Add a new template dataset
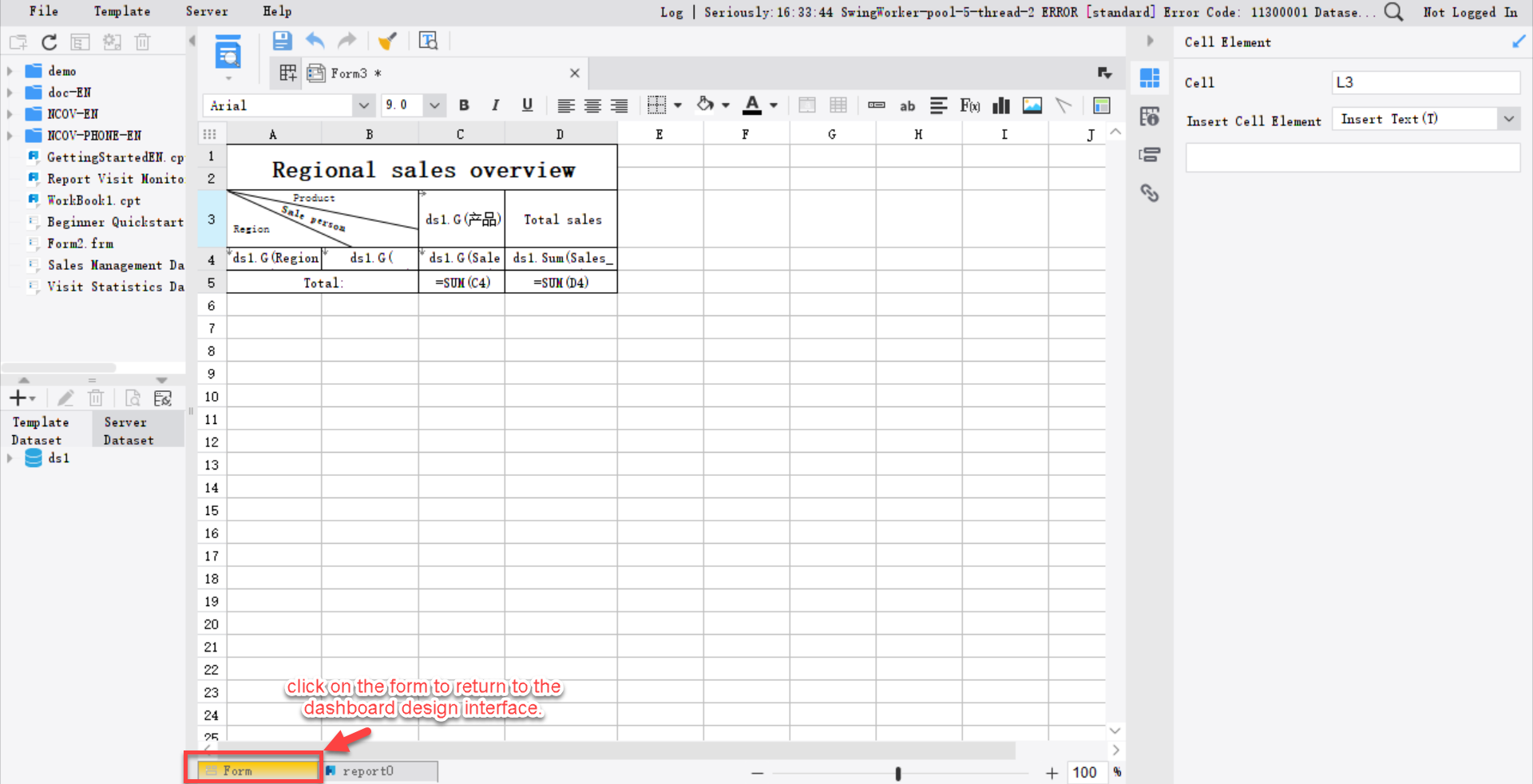 click(x=22, y=398)
